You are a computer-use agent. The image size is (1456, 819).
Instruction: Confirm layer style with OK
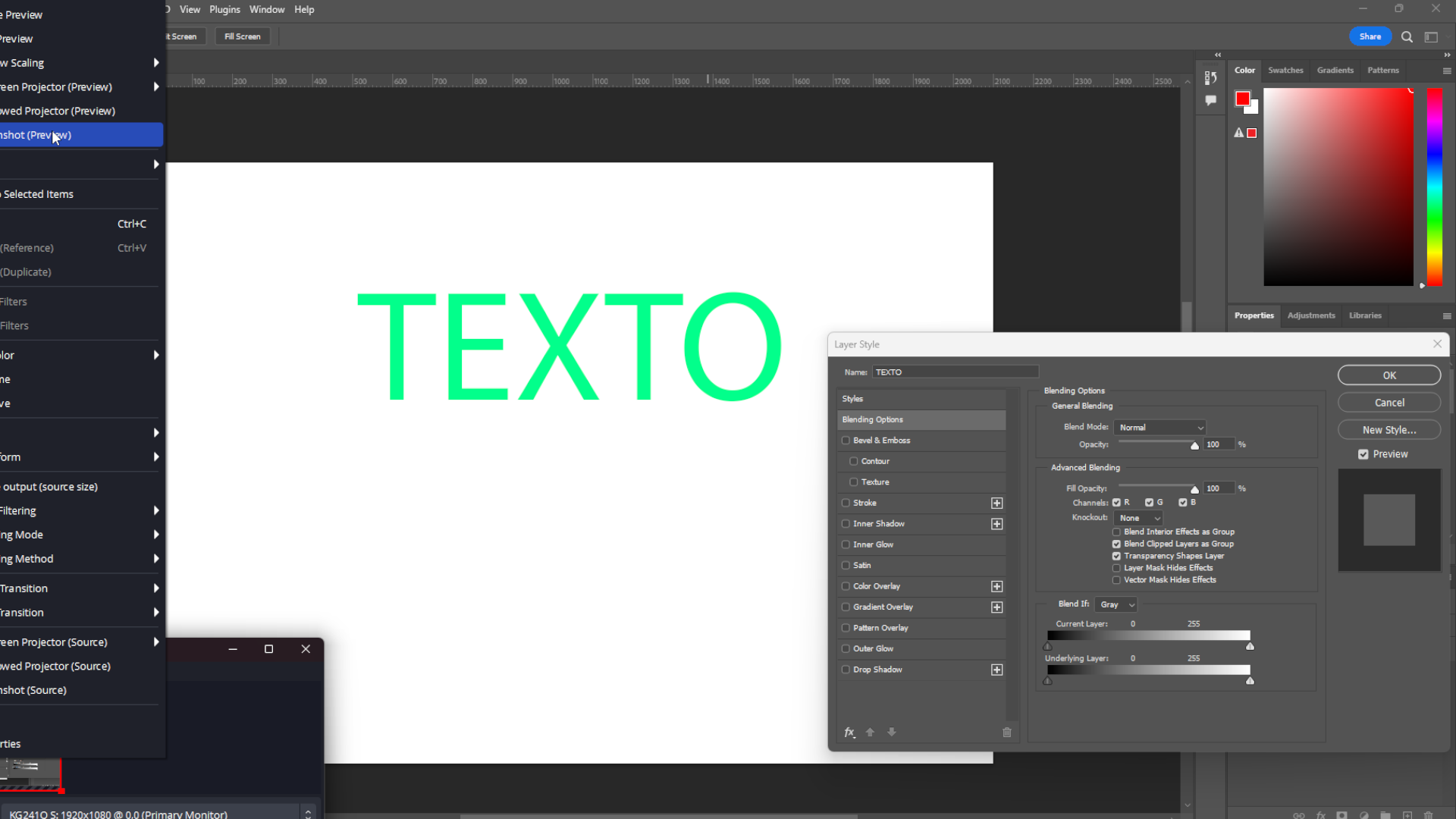1389,375
